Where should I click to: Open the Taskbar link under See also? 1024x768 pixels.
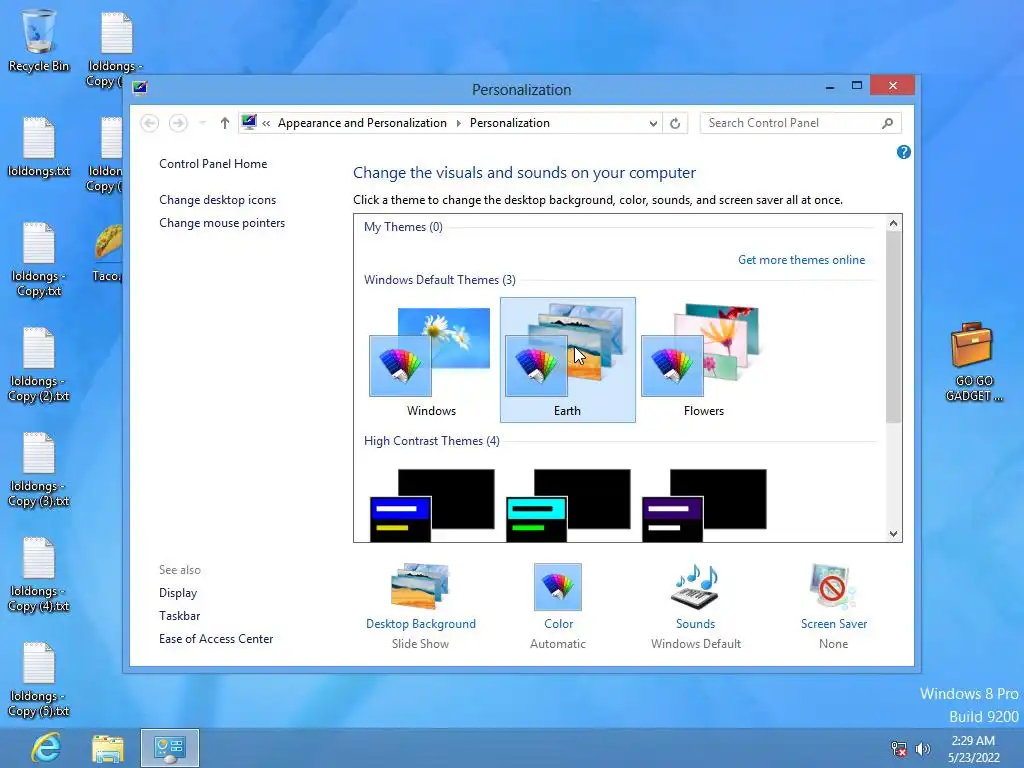tap(180, 616)
